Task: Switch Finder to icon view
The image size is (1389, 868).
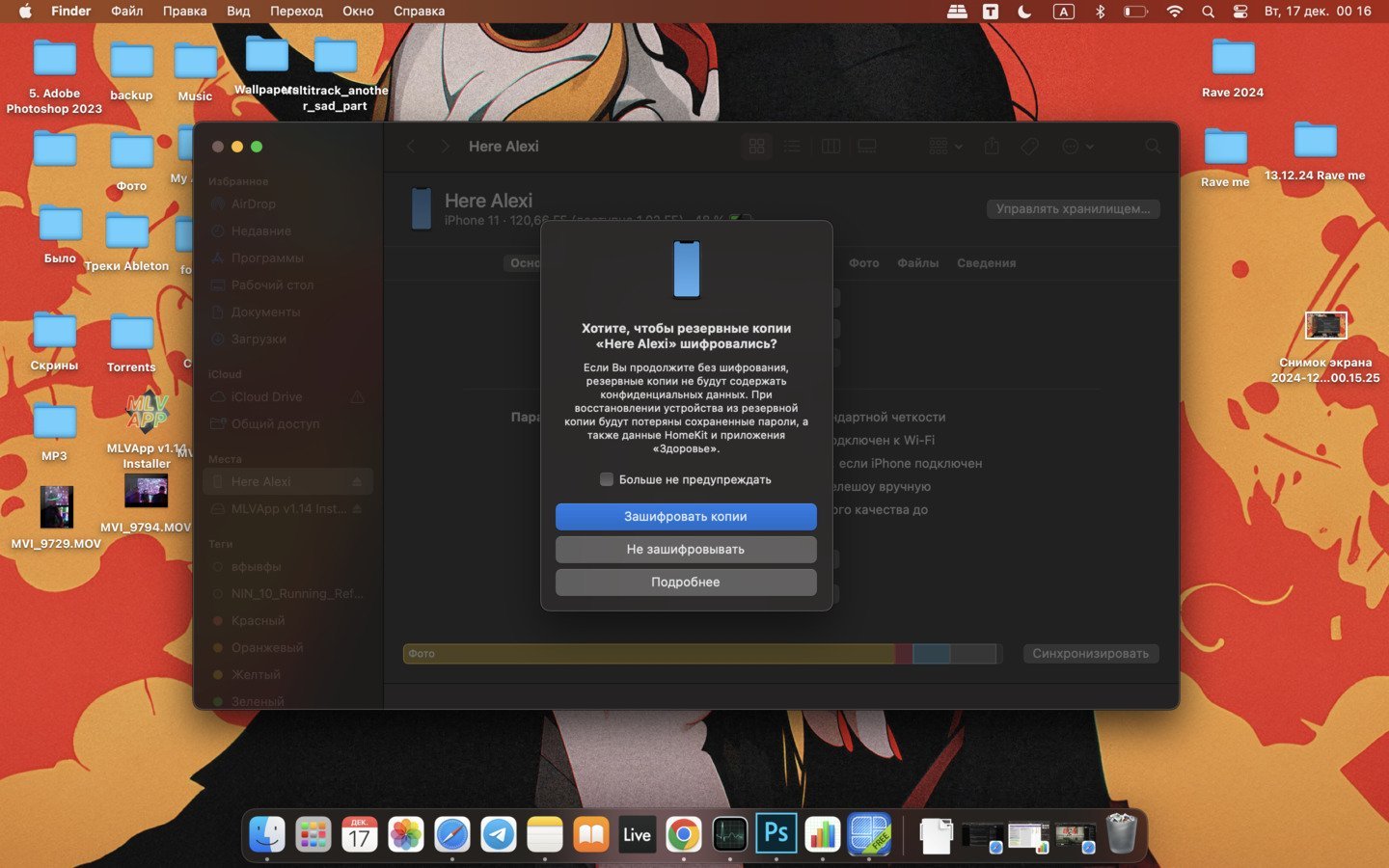Action: click(757, 147)
